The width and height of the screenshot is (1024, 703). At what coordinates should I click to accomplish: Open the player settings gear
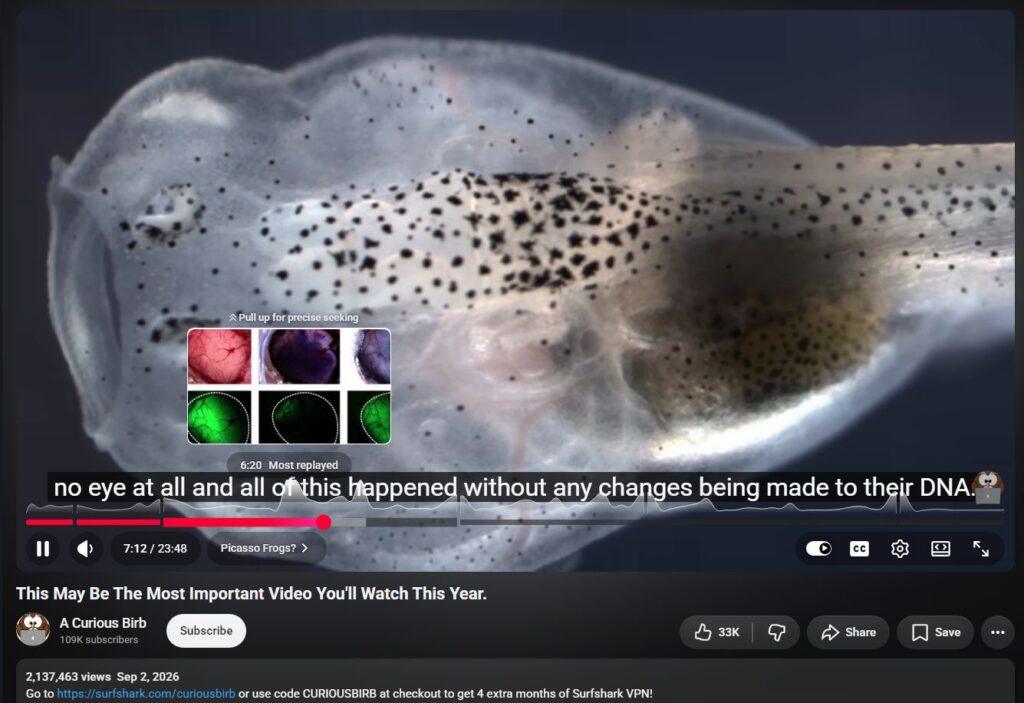click(x=899, y=549)
